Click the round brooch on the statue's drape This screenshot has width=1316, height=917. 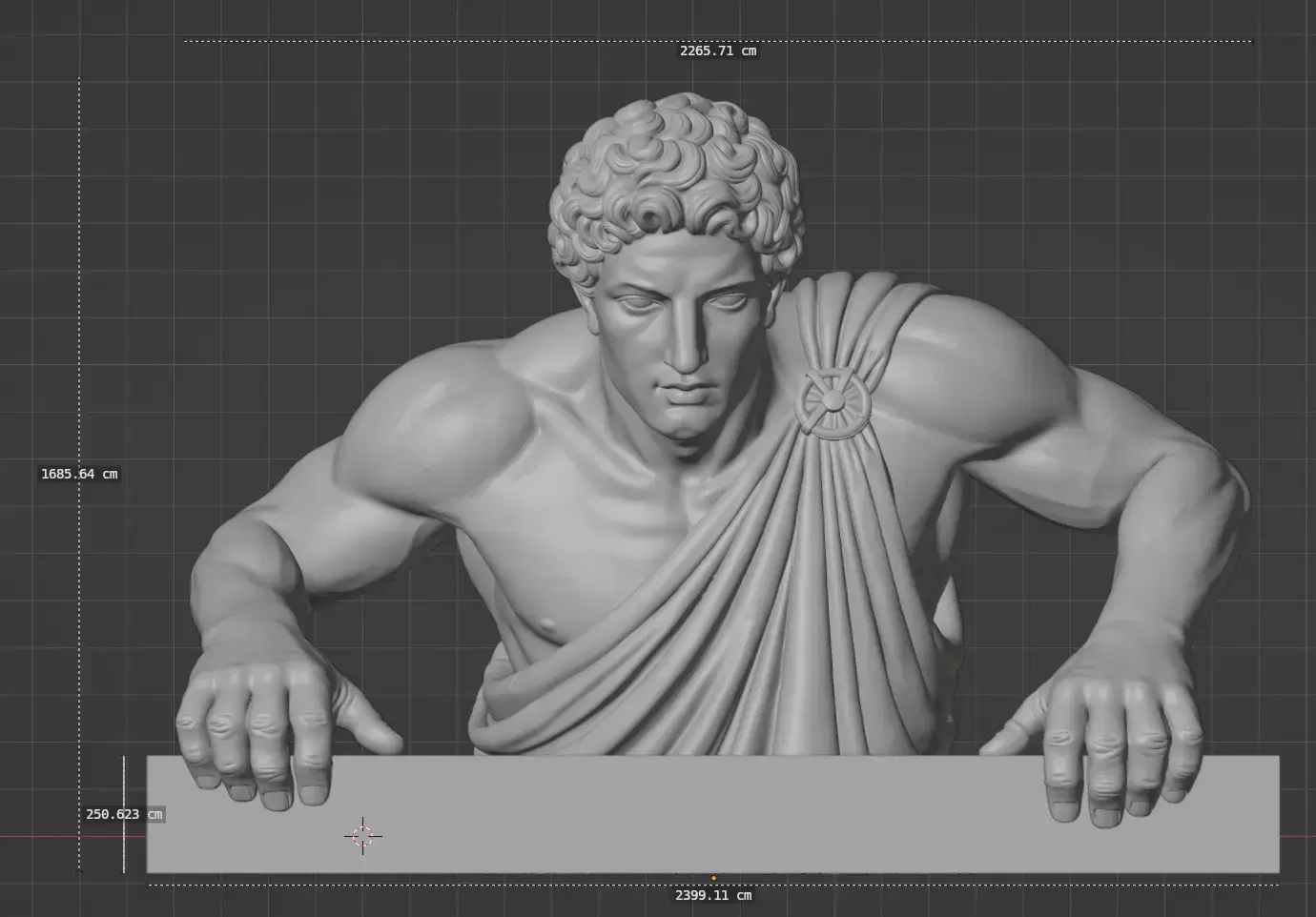pos(833,403)
